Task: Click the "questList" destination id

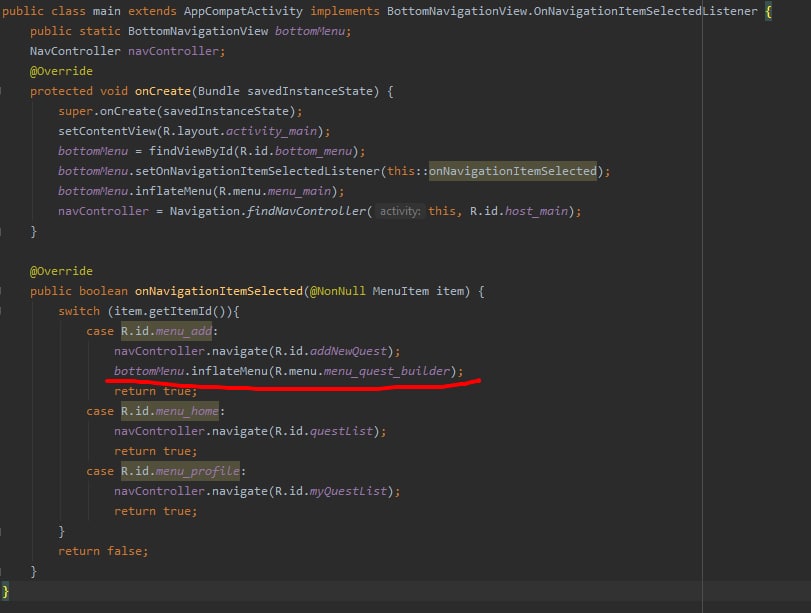Action: tap(341, 431)
